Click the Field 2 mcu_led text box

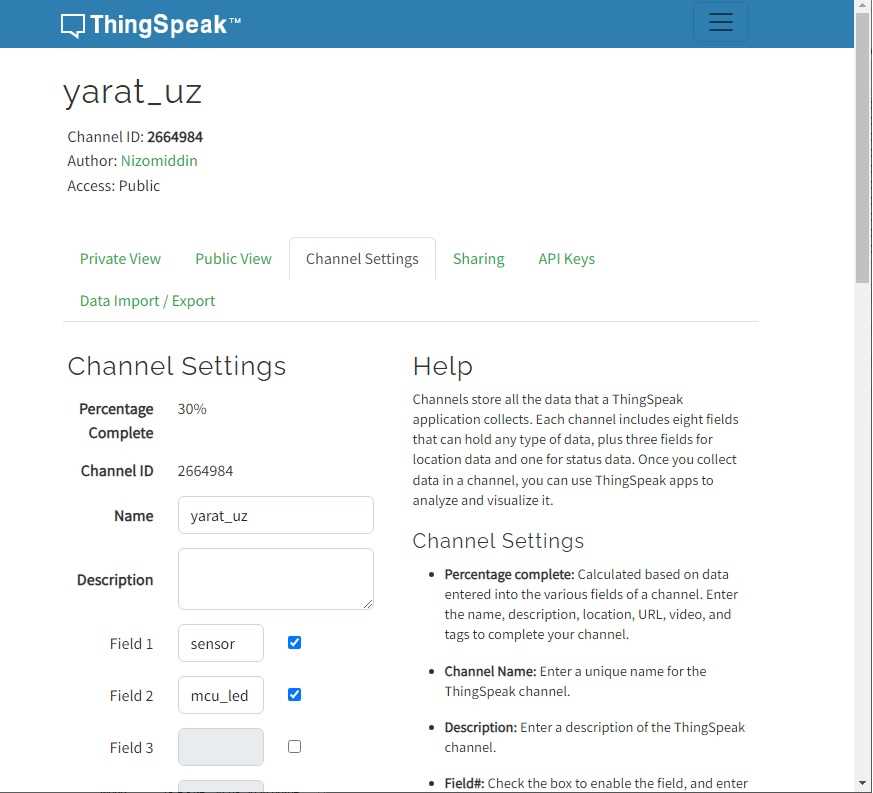tap(221, 695)
